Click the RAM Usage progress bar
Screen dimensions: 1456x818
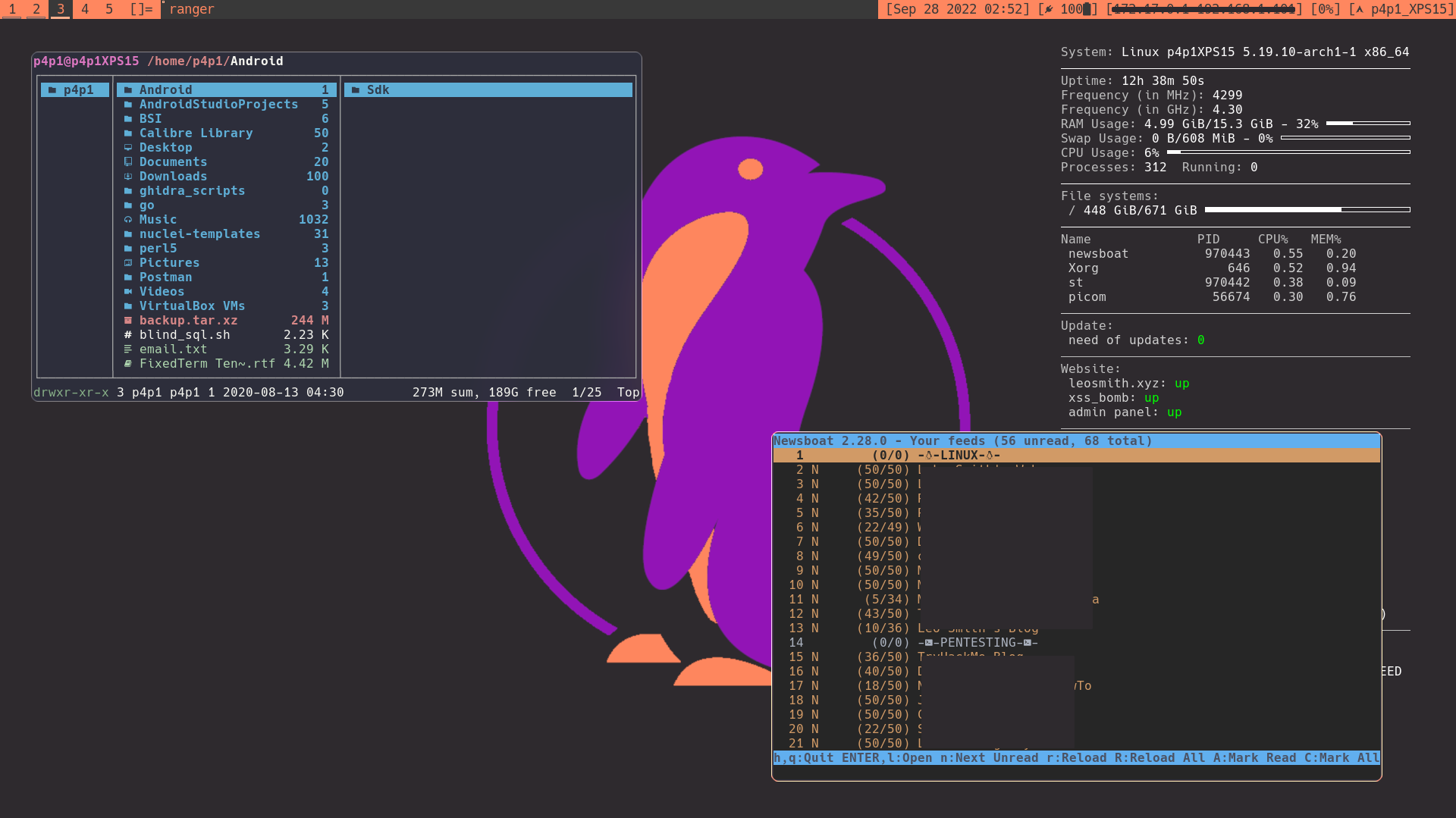point(1367,124)
